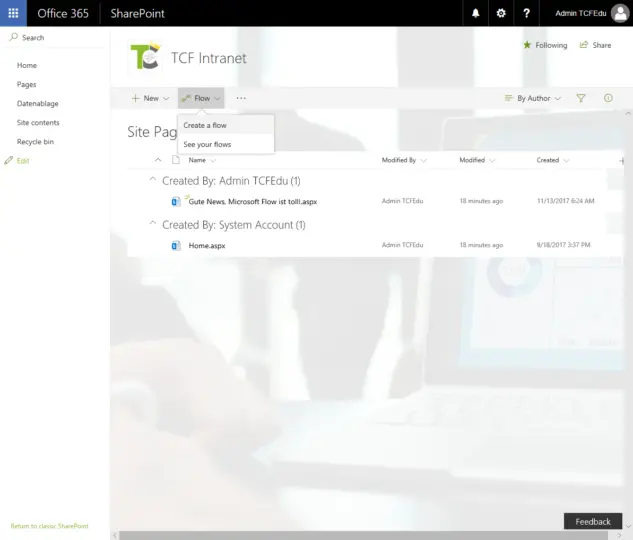Open the New dropdown menu
The height and width of the screenshot is (540, 633).
pos(150,98)
